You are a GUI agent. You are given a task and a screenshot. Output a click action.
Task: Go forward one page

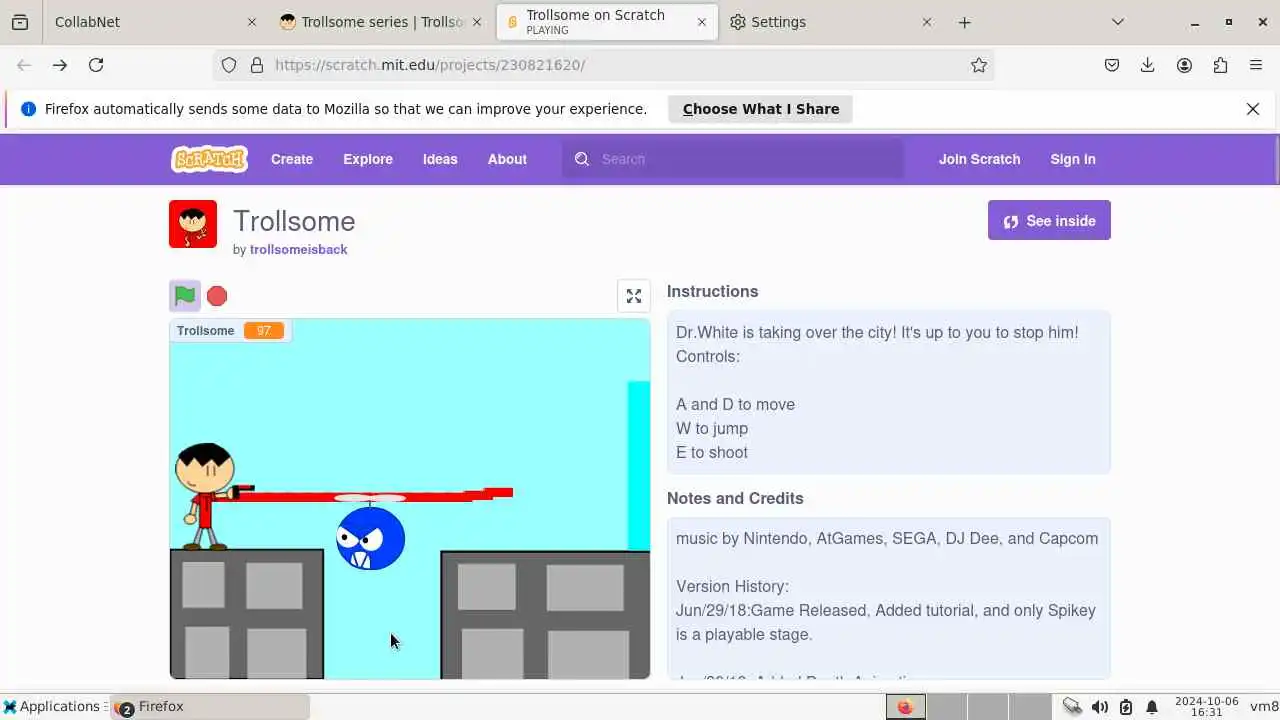tap(60, 65)
